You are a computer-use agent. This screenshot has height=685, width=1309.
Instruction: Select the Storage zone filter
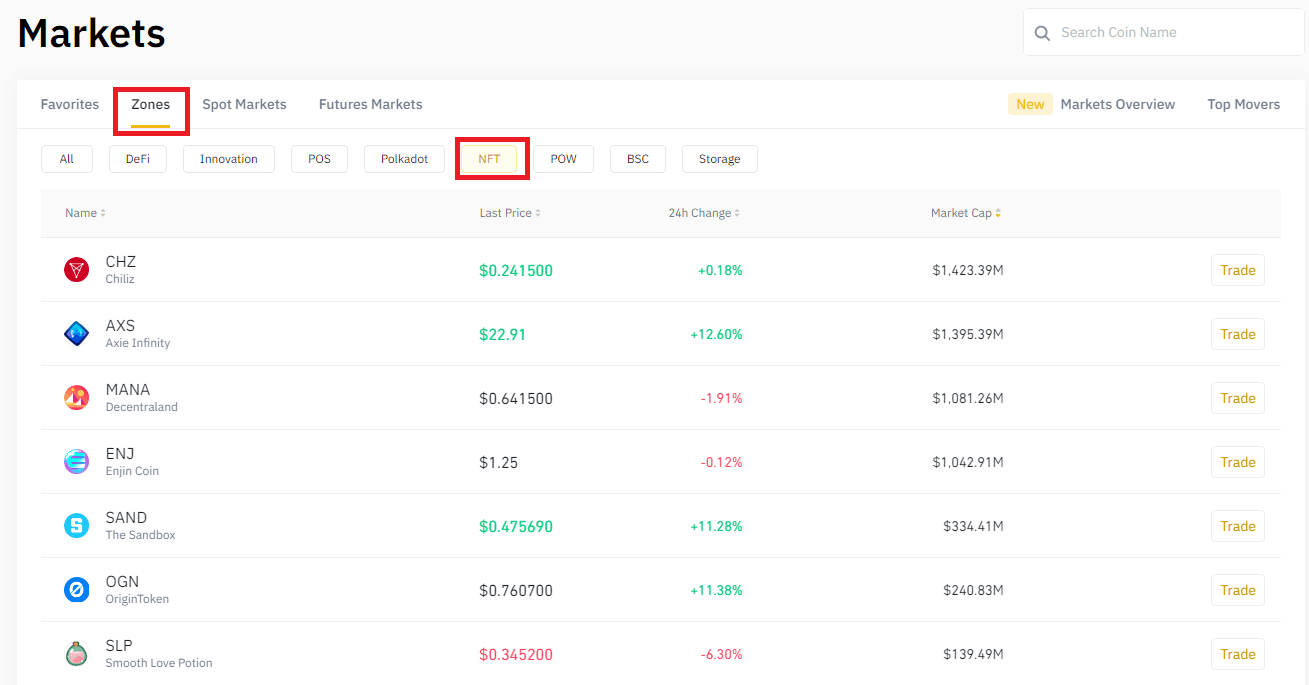tap(720, 159)
